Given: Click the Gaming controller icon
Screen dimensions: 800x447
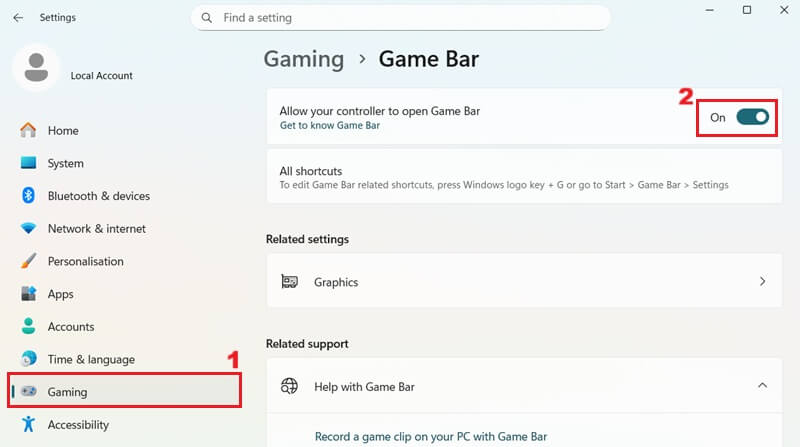Looking at the screenshot, I should coord(29,391).
